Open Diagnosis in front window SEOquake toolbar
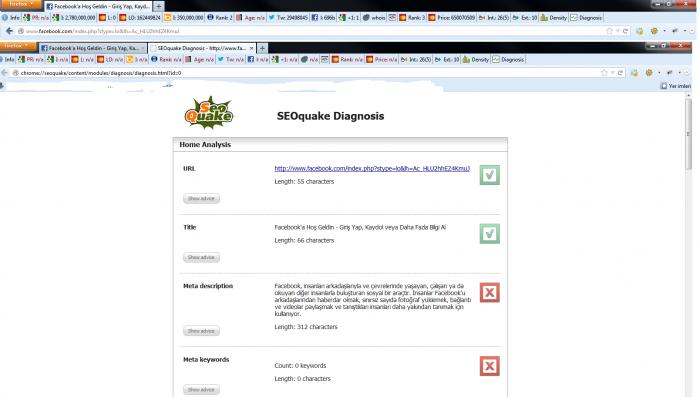This screenshot has height=397, width=700. click(508, 59)
